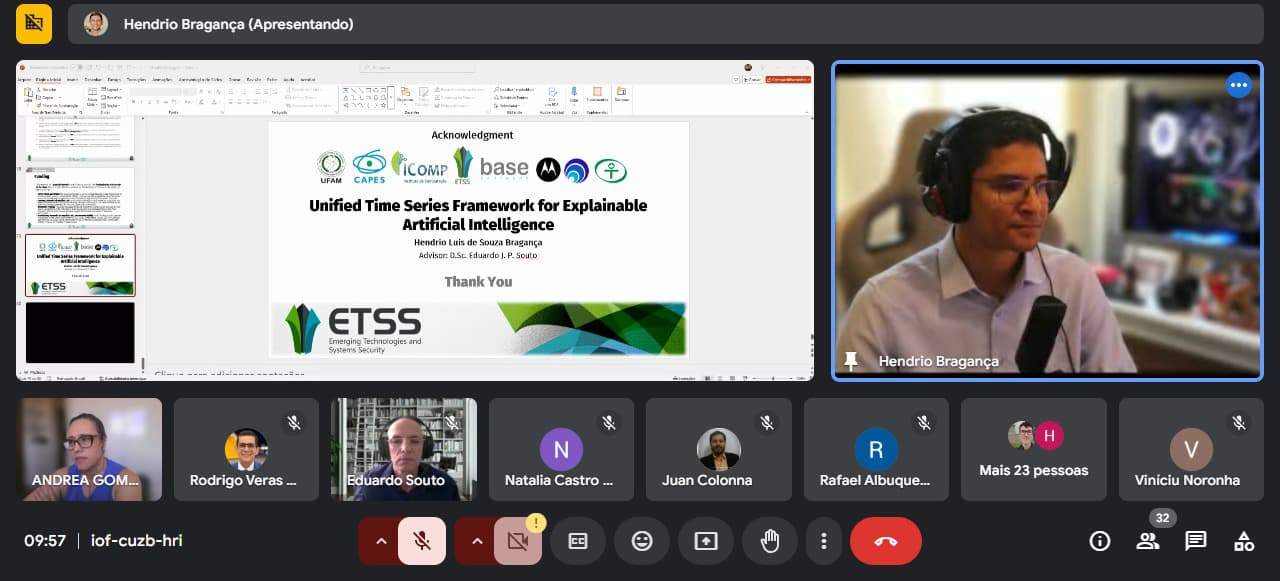Click the presentation-off icon at top left
This screenshot has height=581, width=1280.
(x=34, y=24)
